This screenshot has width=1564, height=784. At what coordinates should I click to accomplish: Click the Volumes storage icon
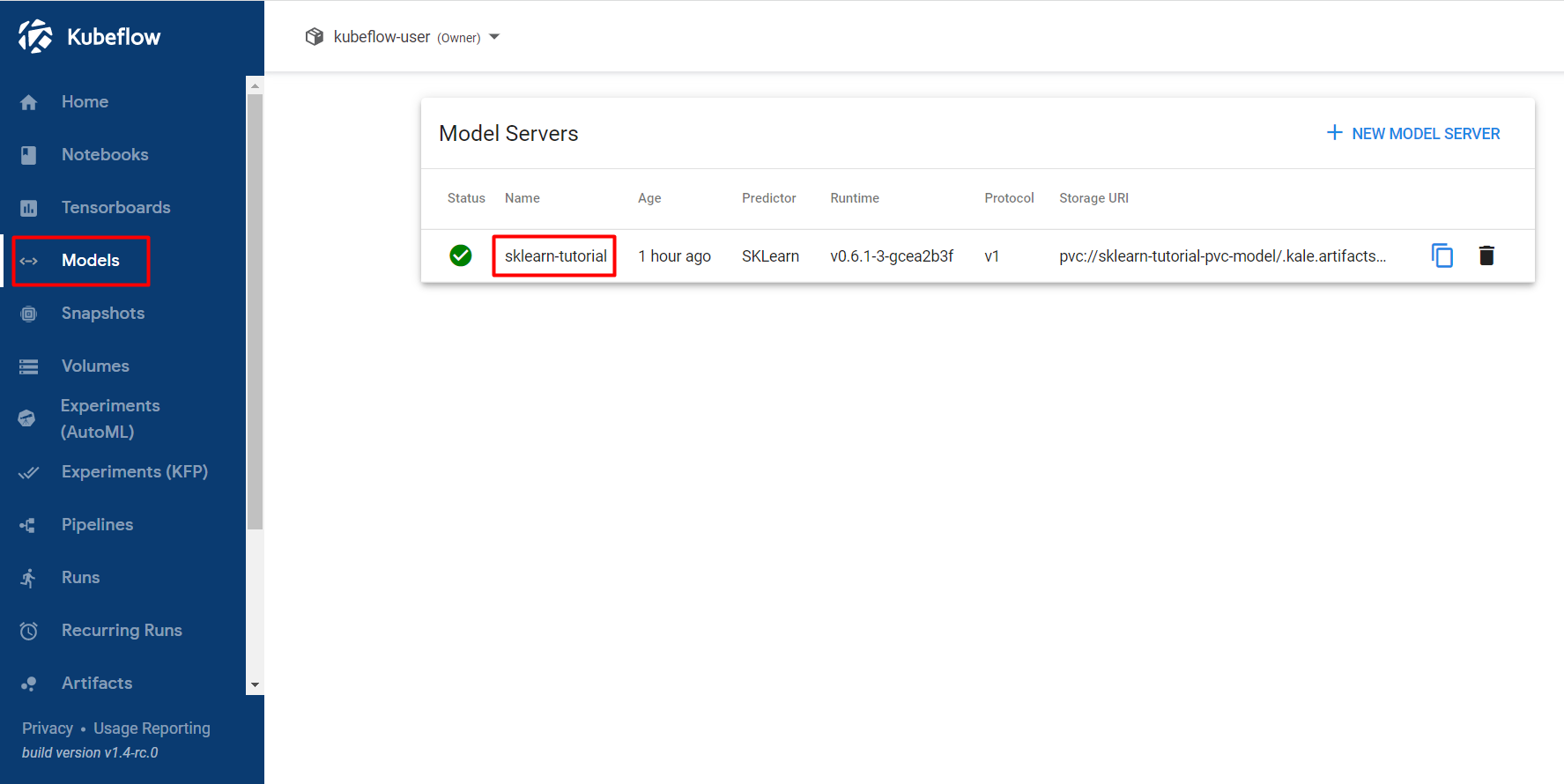pos(29,366)
